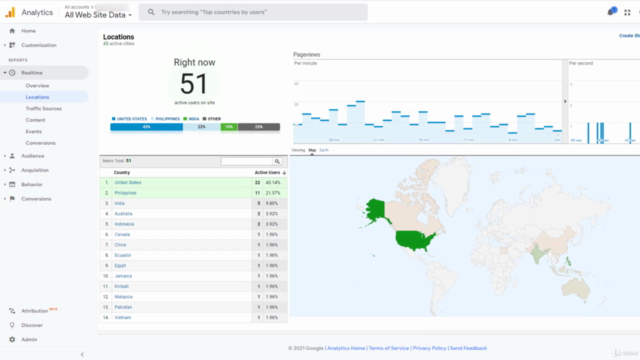
Task: Click the light blue Philippines bar segment
Action: coord(202,127)
